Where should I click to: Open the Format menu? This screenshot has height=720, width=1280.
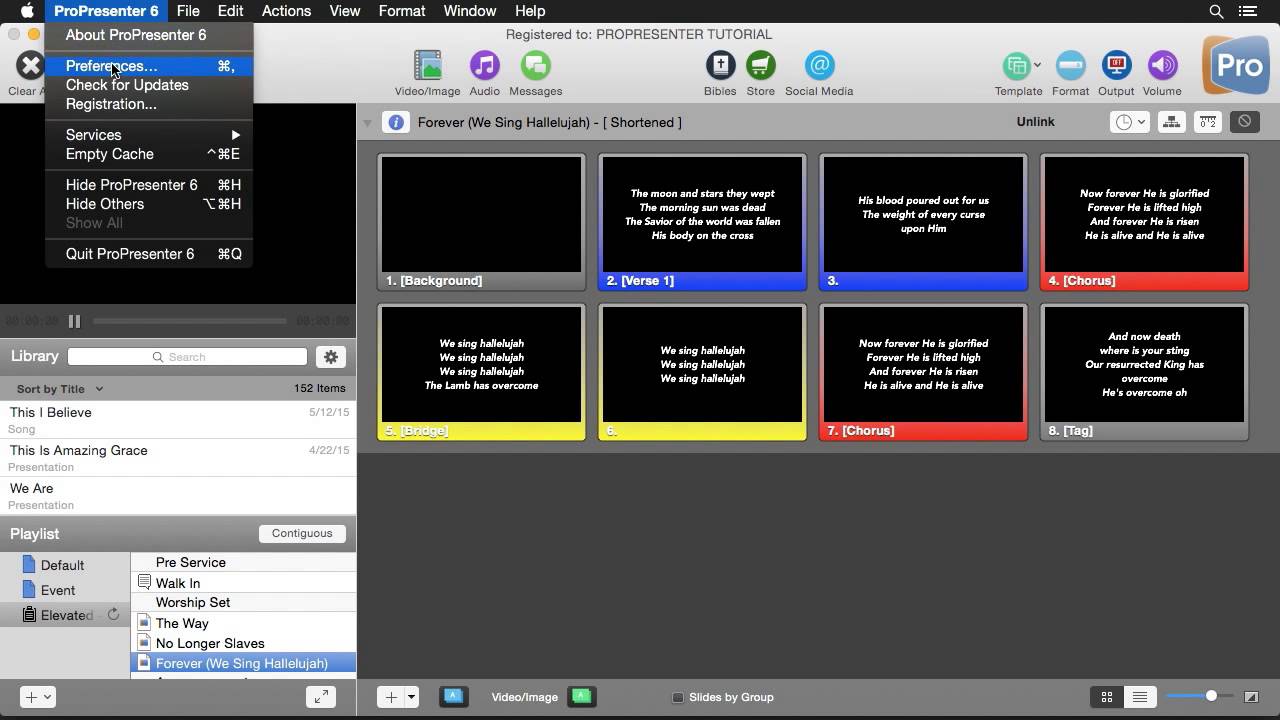pyautogui.click(x=402, y=11)
